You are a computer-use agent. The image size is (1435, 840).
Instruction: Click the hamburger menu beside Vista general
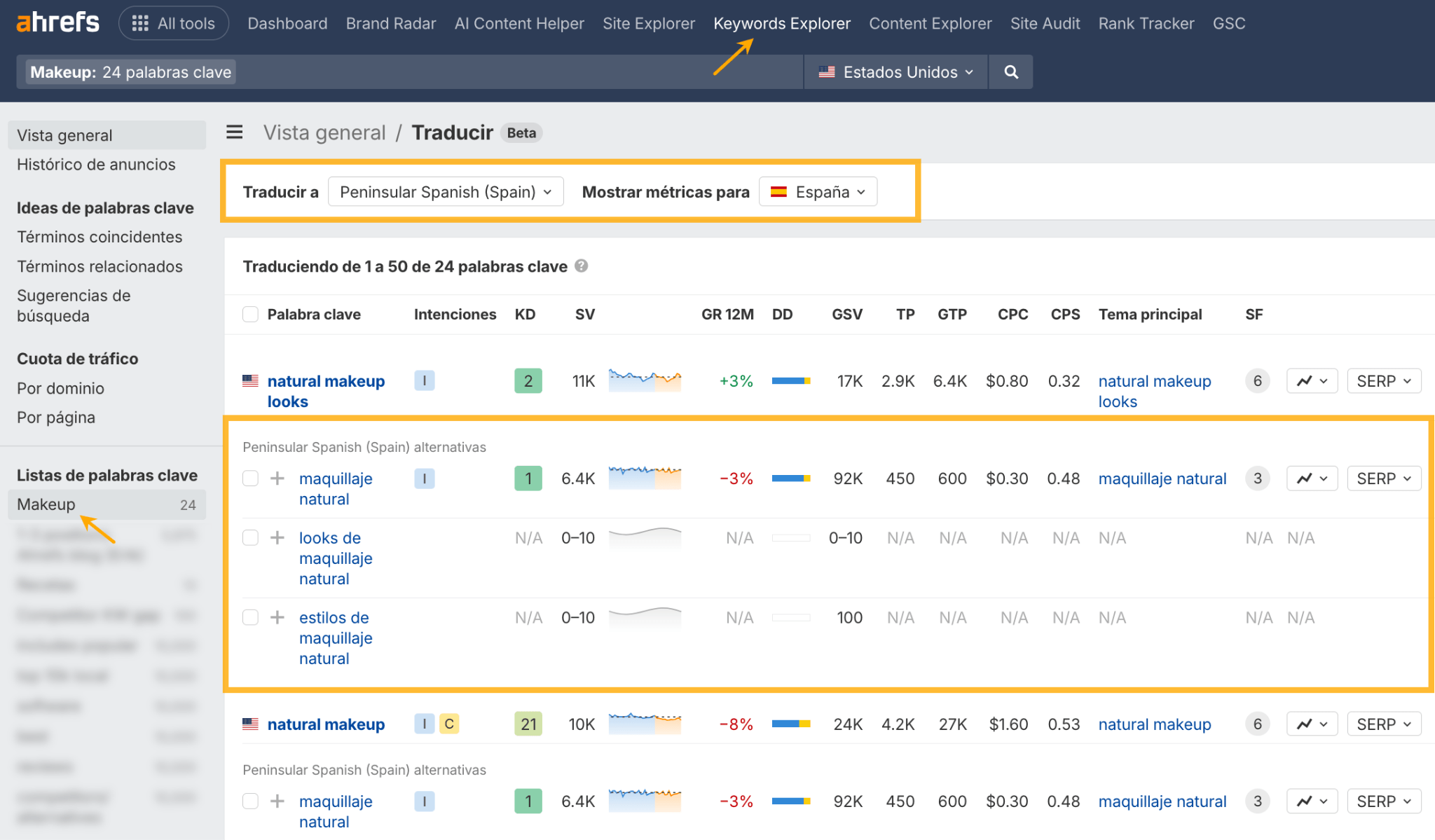(234, 132)
